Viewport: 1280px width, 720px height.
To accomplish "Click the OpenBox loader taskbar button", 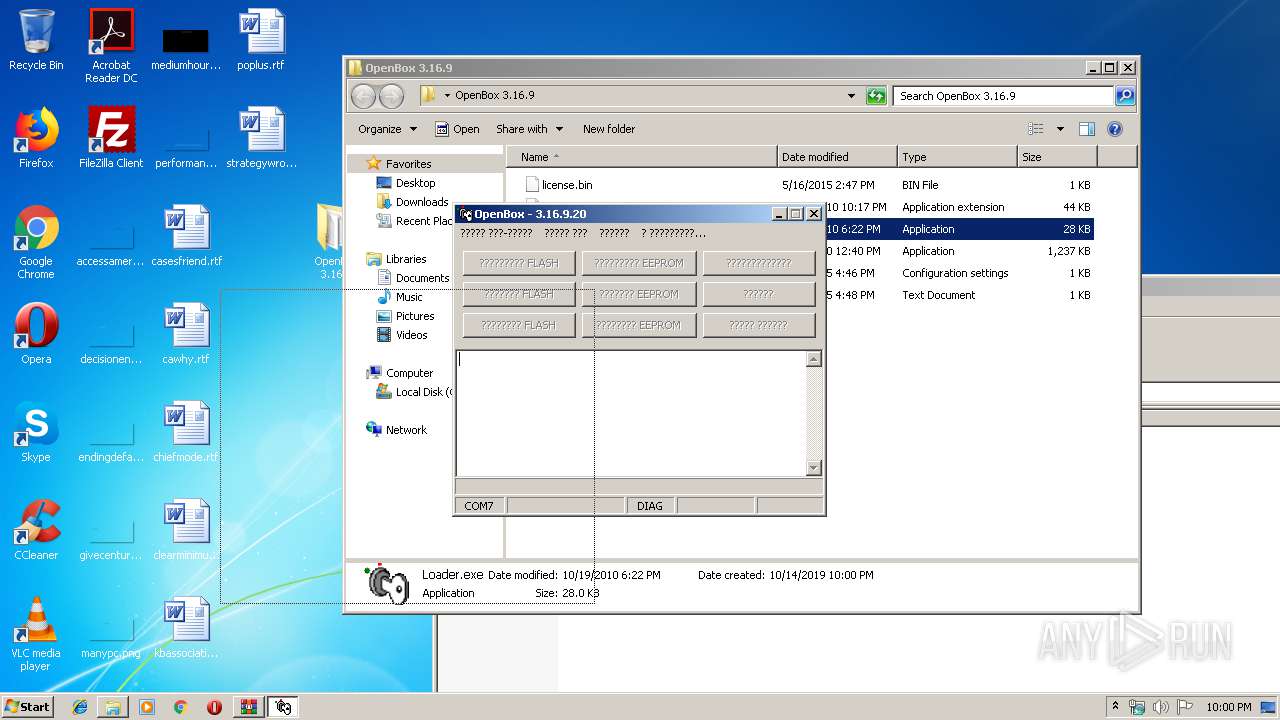I will (x=283, y=707).
